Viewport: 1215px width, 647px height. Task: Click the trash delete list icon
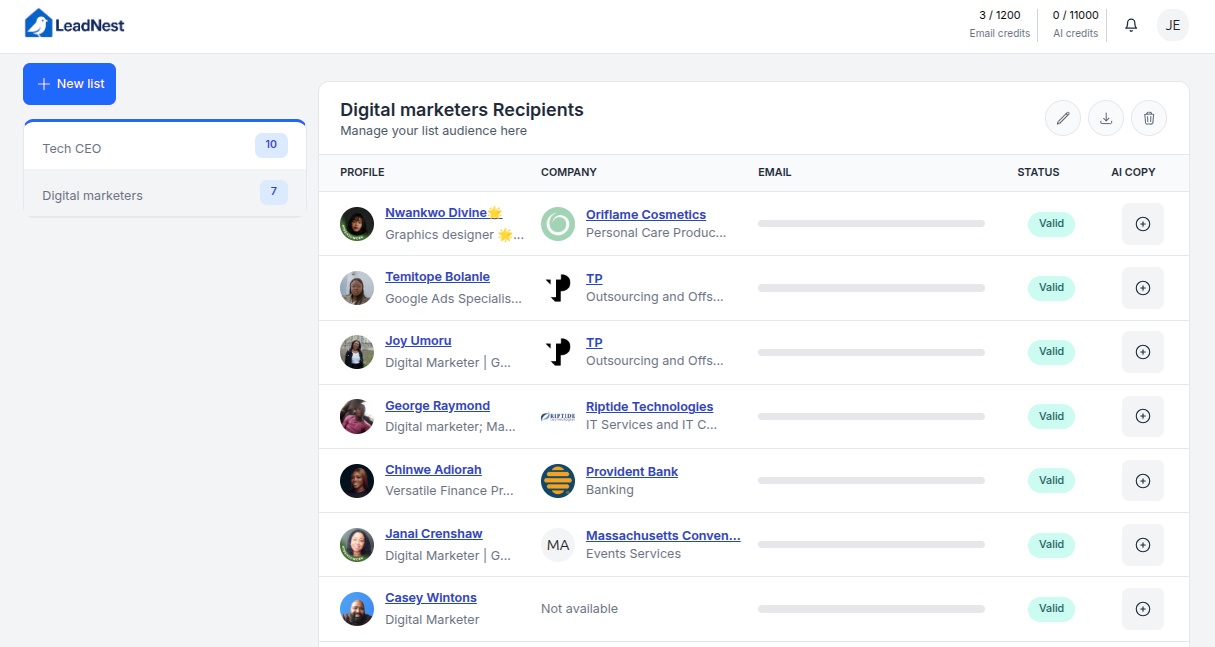(x=1149, y=119)
